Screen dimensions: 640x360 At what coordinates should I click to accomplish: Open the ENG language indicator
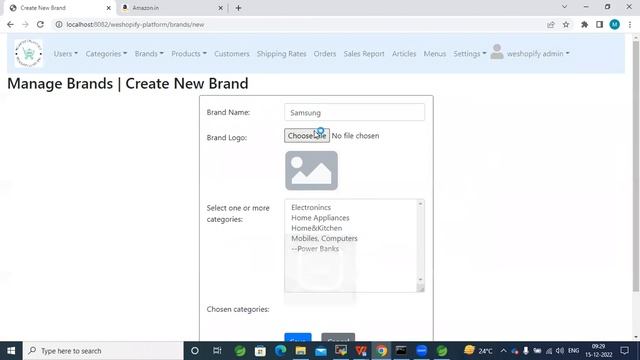pos(573,351)
